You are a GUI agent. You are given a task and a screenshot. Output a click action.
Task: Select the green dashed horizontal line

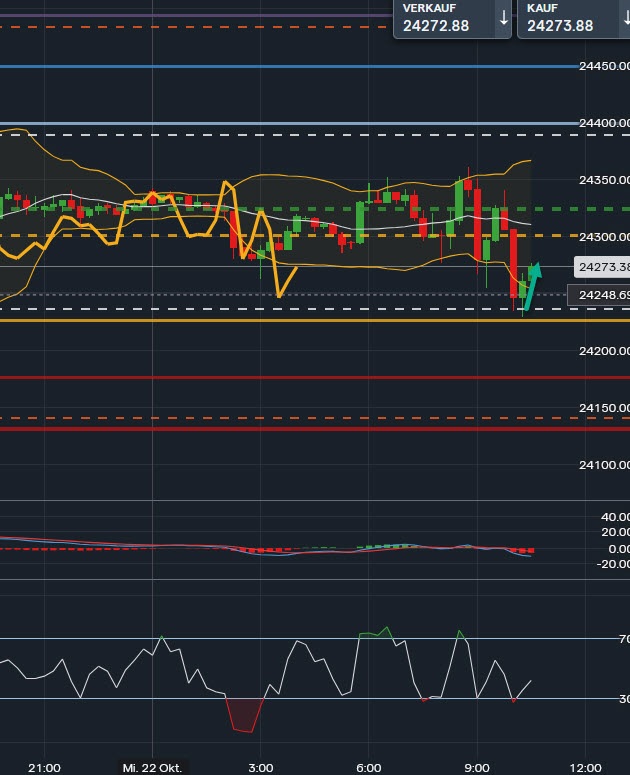(400, 209)
